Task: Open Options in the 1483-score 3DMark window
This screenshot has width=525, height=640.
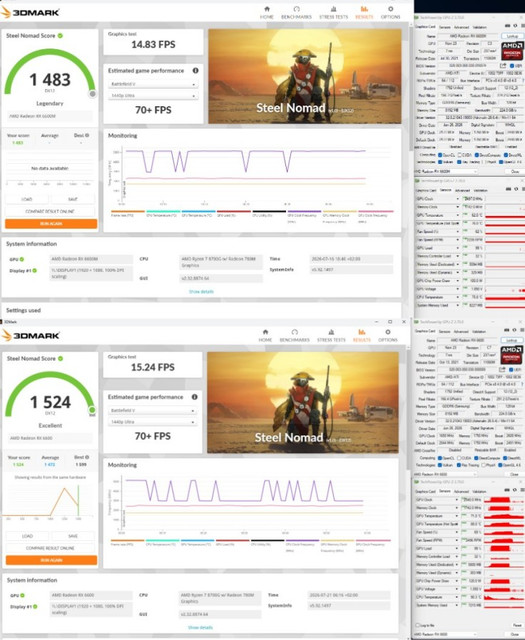Action: click(390, 13)
